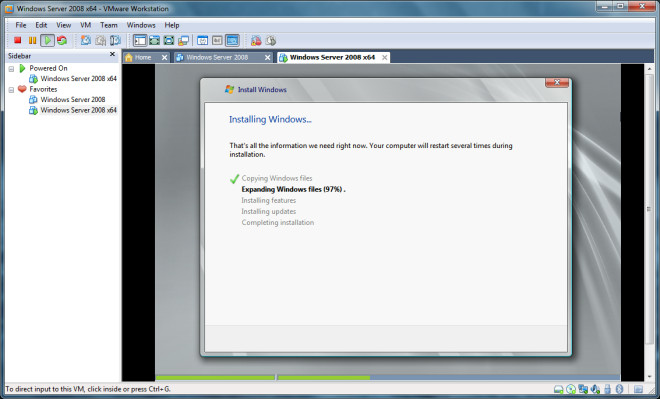Collapse the Powered On tree group
Image resolution: width=660 pixels, height=399 pixels.
11,69
